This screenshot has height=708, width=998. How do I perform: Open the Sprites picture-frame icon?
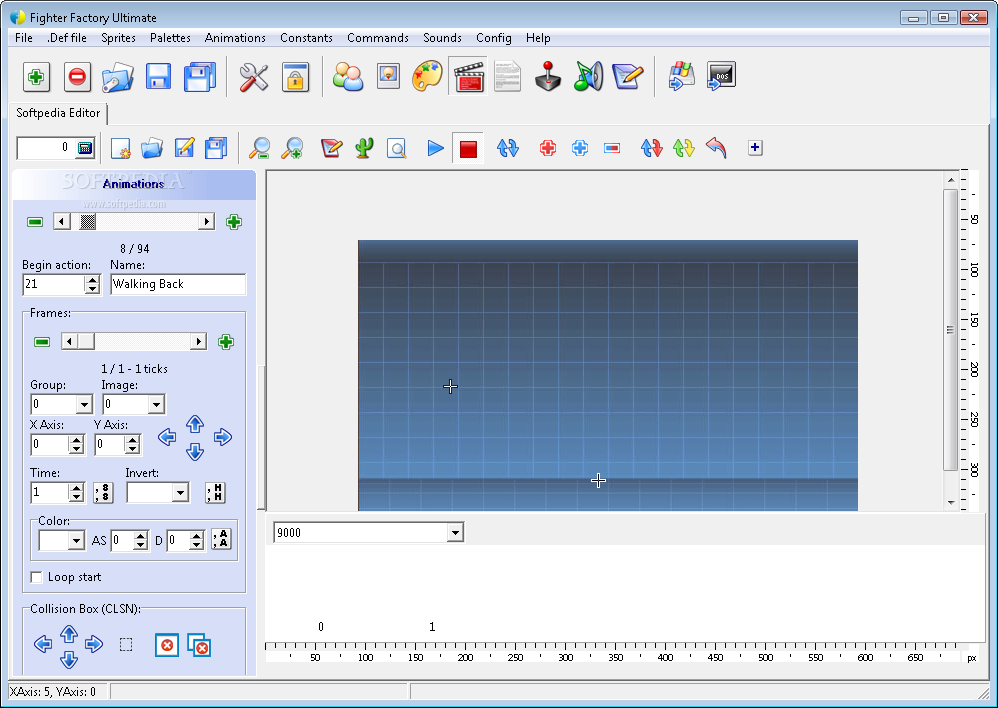click(x=388, y=76)
